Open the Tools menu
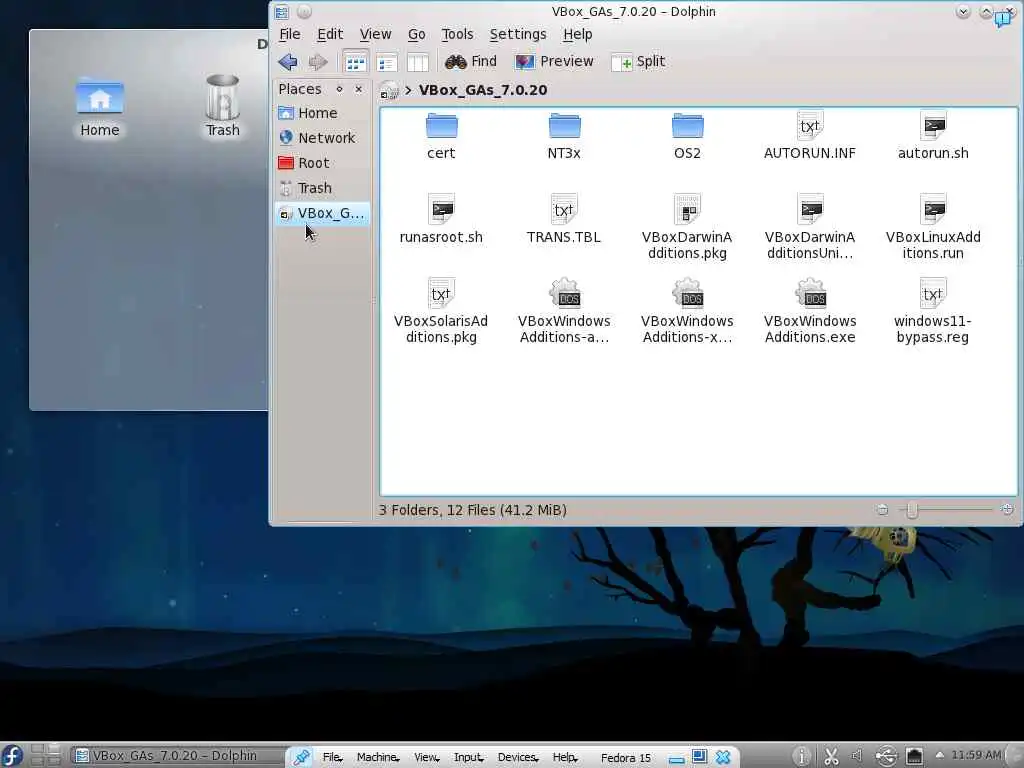This screenshot has width=1024, height=768. click(x=457, y=34)
